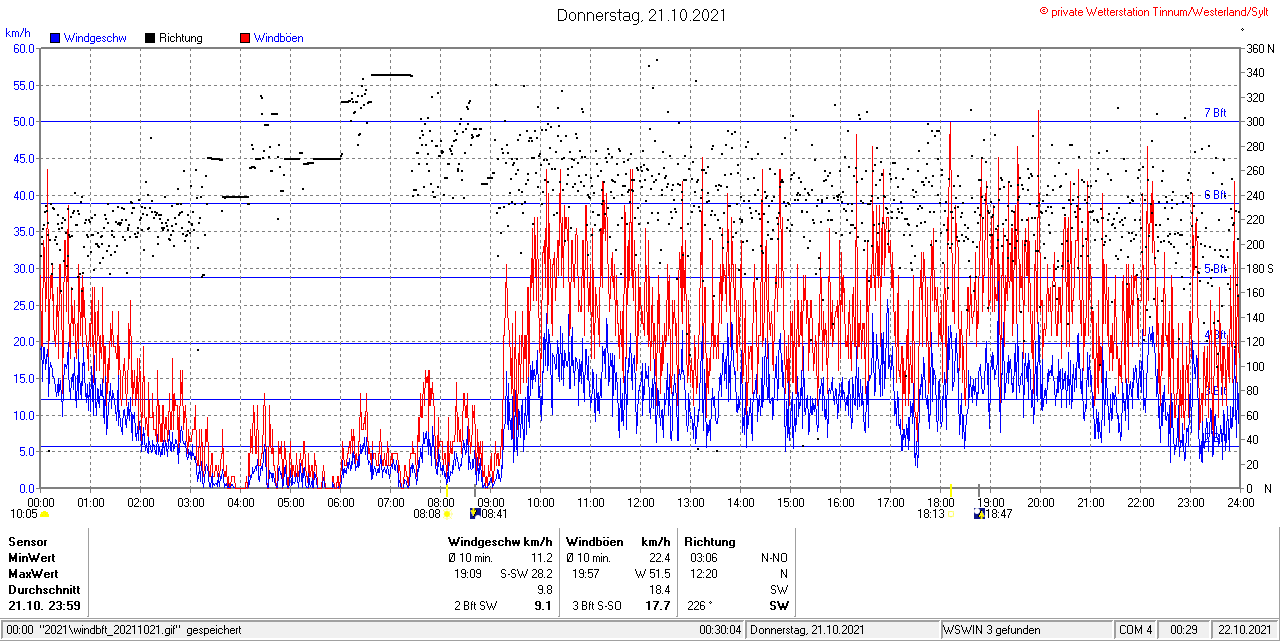1280x641 pixels.
Task: Click the 7 Bft scale label
Action: pyautogui.click(x=1215, y=113)
